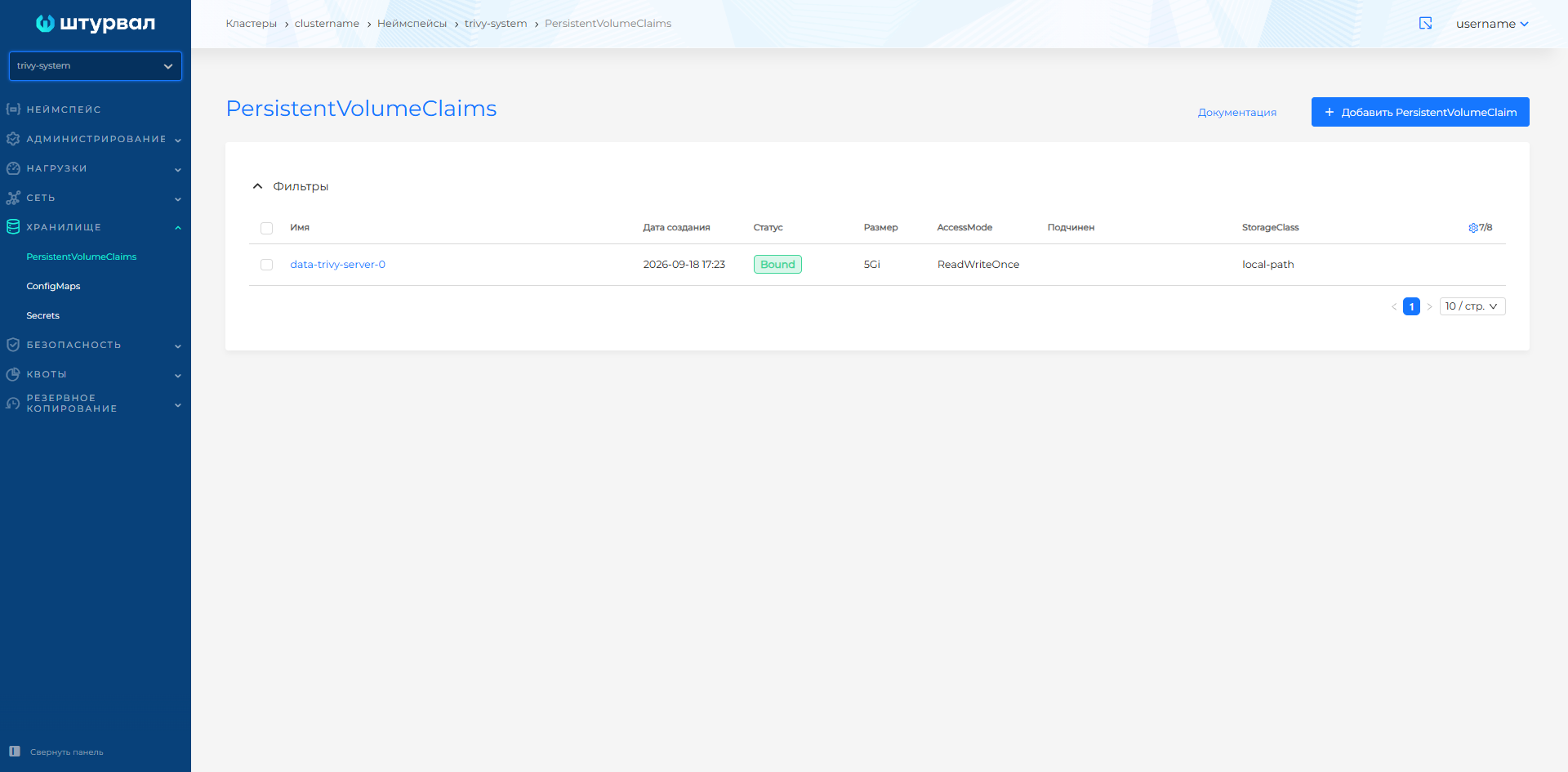
Task: Click Добавить PersistentVolumeClaim button
Action: (x=1420, y=112)
